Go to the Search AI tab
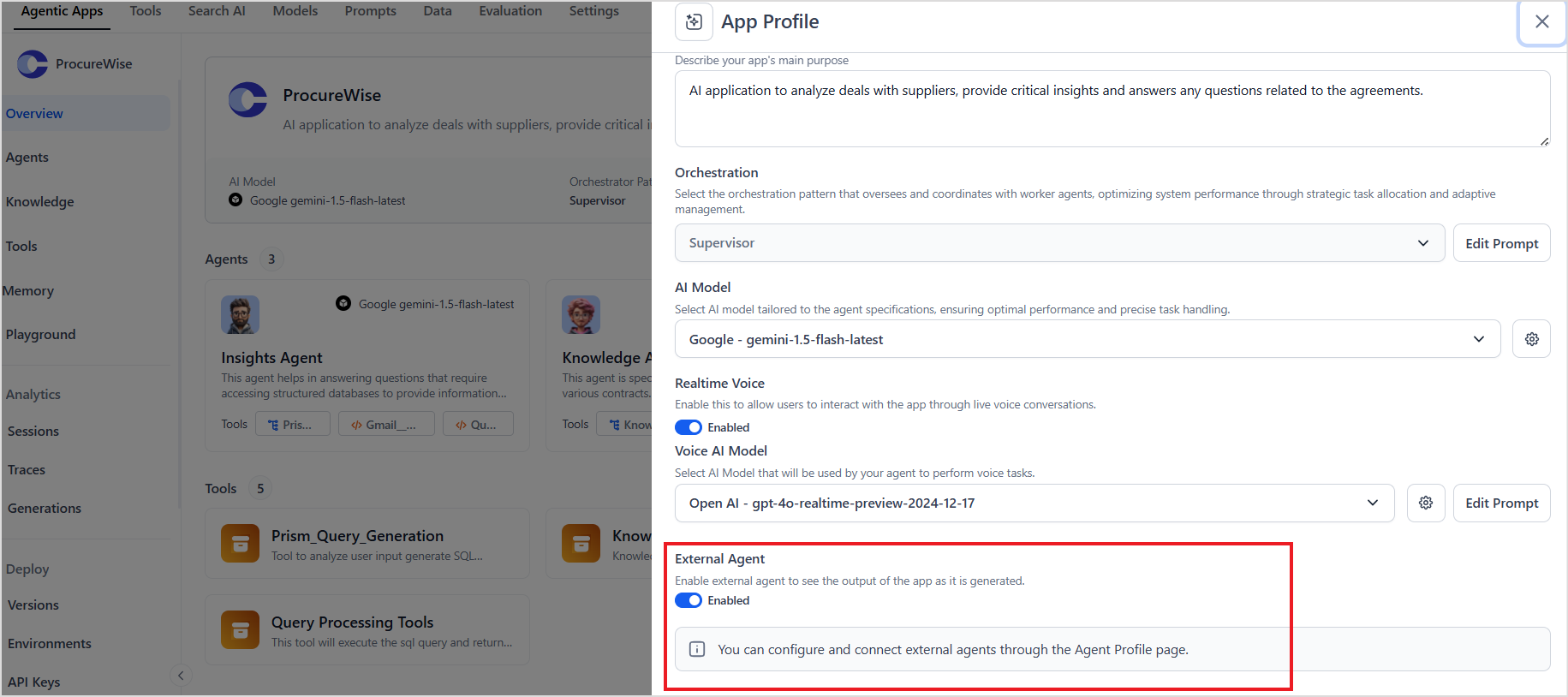The width and height of the screenshot is (1568, 697). click(217, 11)
